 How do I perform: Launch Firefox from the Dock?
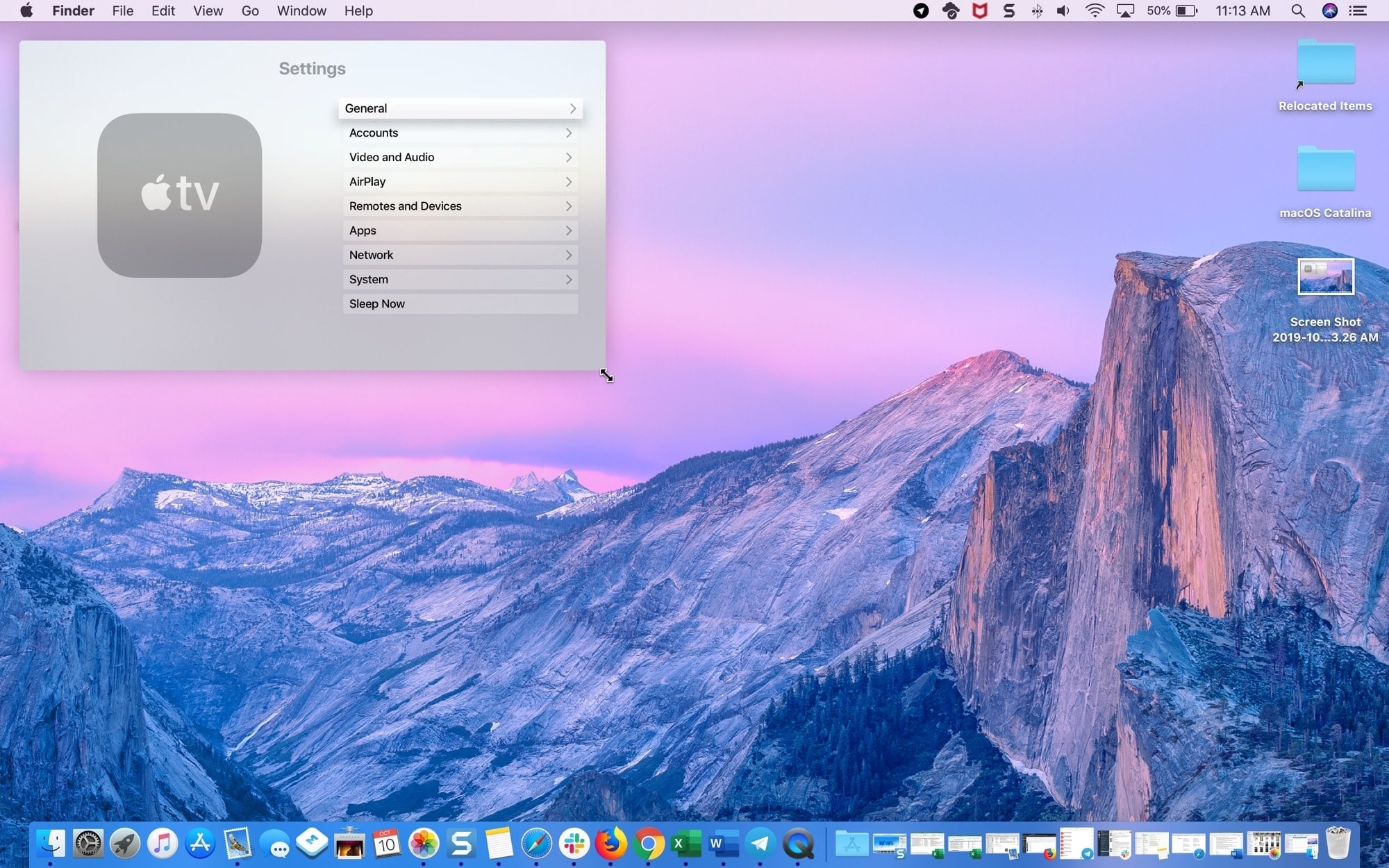point(611,844)
